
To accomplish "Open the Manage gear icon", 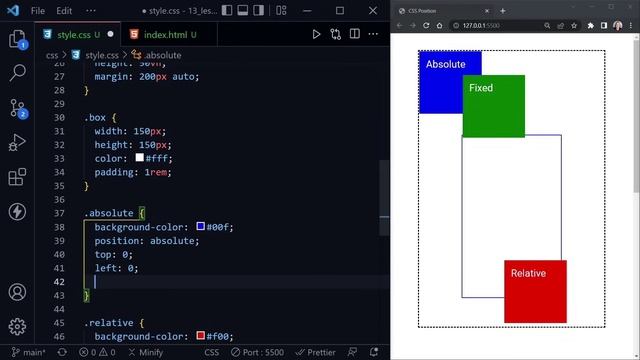I will 17,327.
